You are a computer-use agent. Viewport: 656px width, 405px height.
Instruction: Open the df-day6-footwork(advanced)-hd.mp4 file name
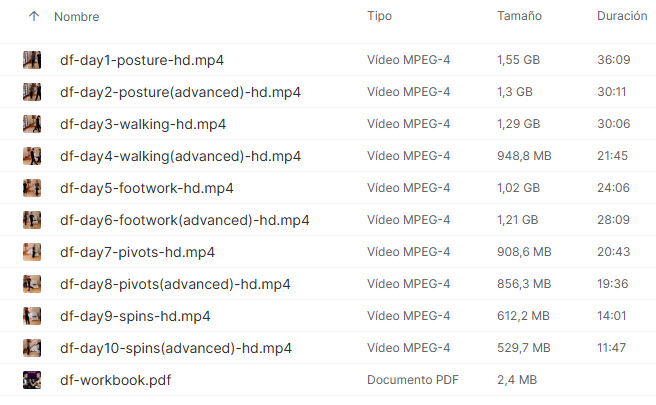pos(184,220)
